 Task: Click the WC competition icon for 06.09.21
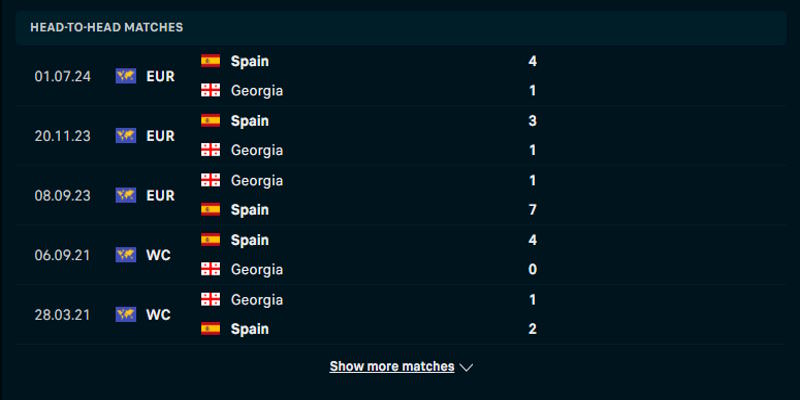tap(125, 255)
